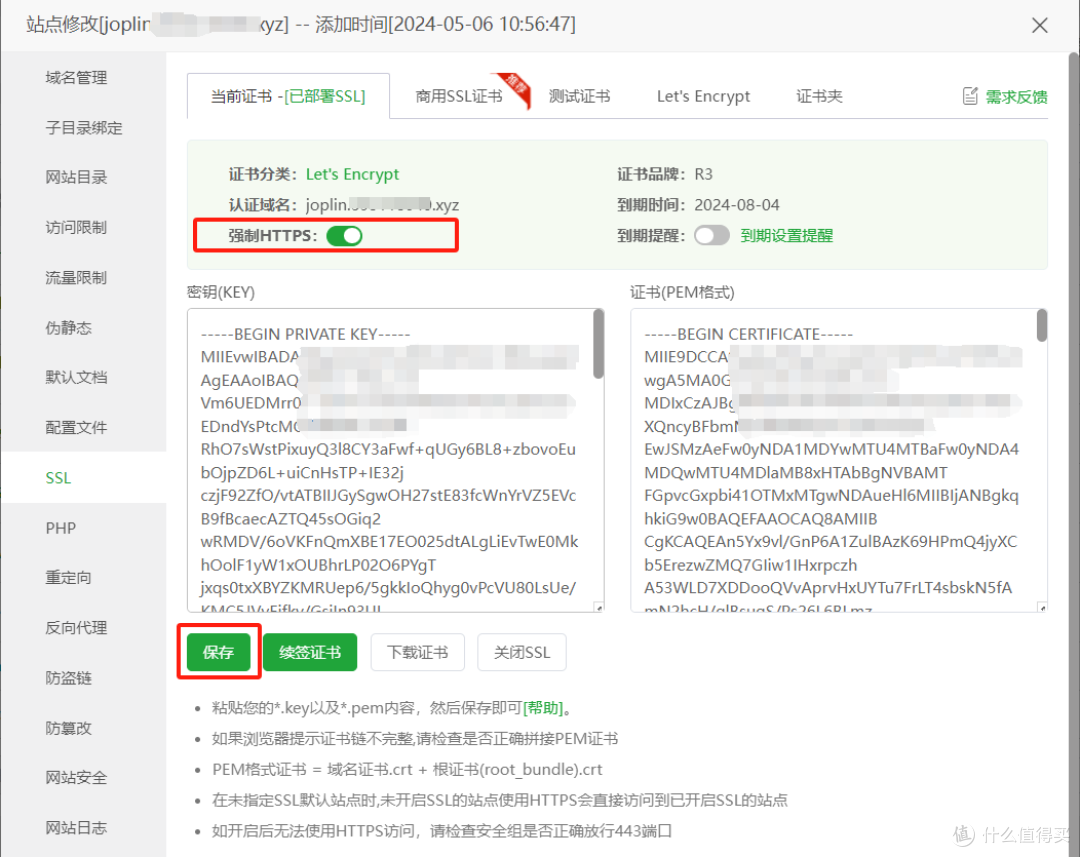Select 域名管理 in the sidebar
The height and width of the screenshot is (857, 1080).
pyautogui.click(x=76, y=78)
